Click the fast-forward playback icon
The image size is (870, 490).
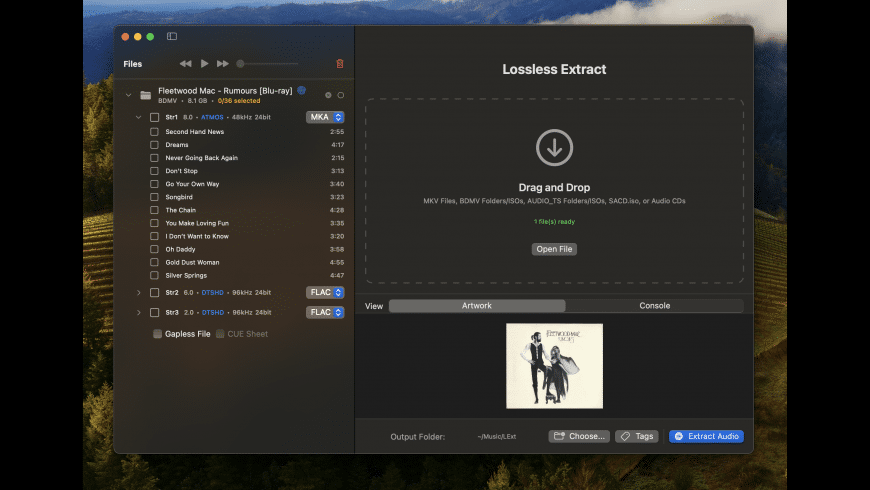click(x=222, y=64)
